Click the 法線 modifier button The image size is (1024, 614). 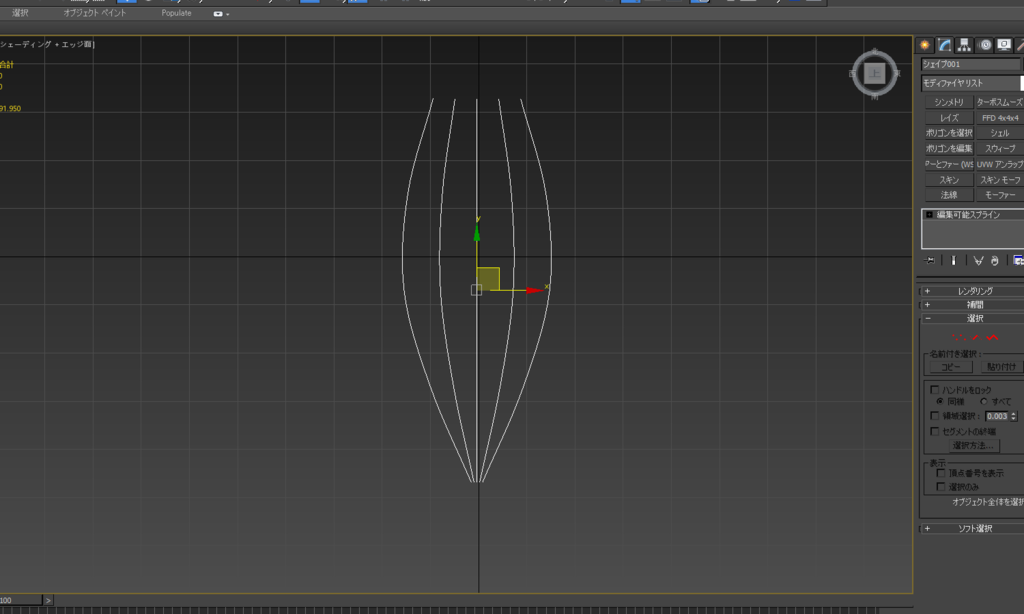pos(949,195)
